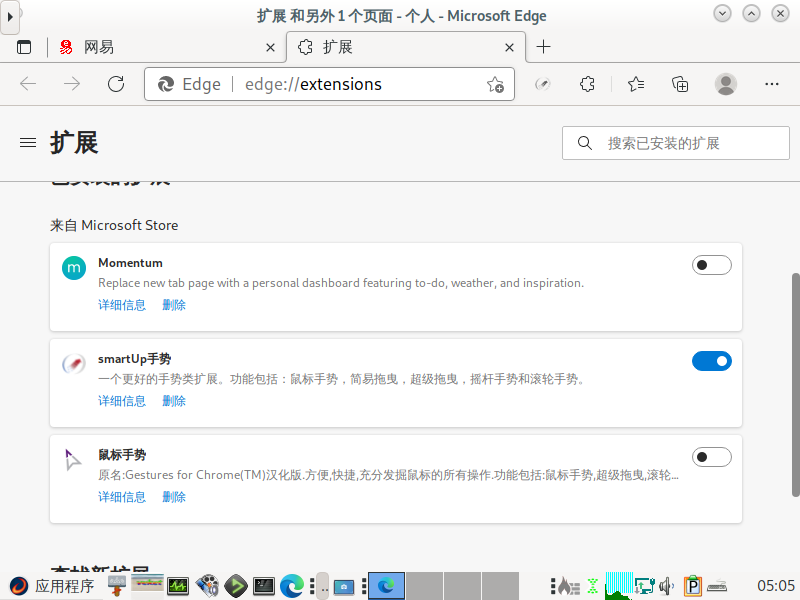Image resolution: width=800 pixels, height=600 pixels.
Task: Close the 扩展 tab
Action: click(509, 47)
